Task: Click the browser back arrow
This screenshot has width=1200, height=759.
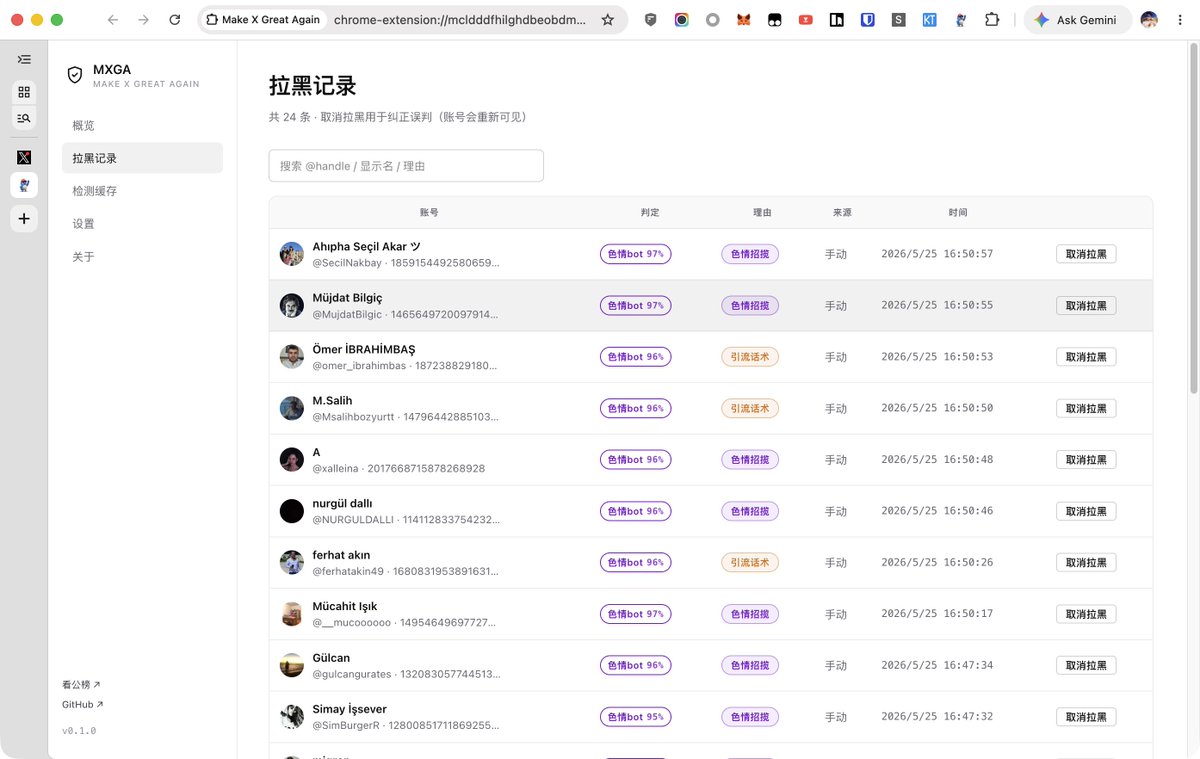Action: (113, 20)
